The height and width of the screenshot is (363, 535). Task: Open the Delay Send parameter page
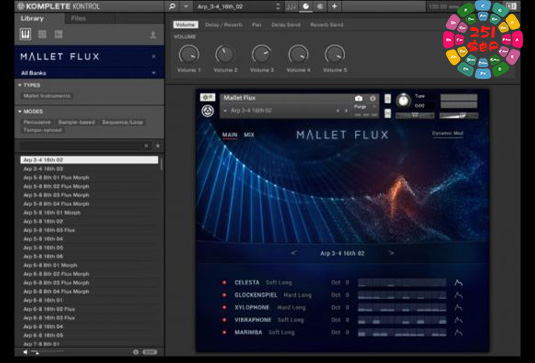click(286, 25)
